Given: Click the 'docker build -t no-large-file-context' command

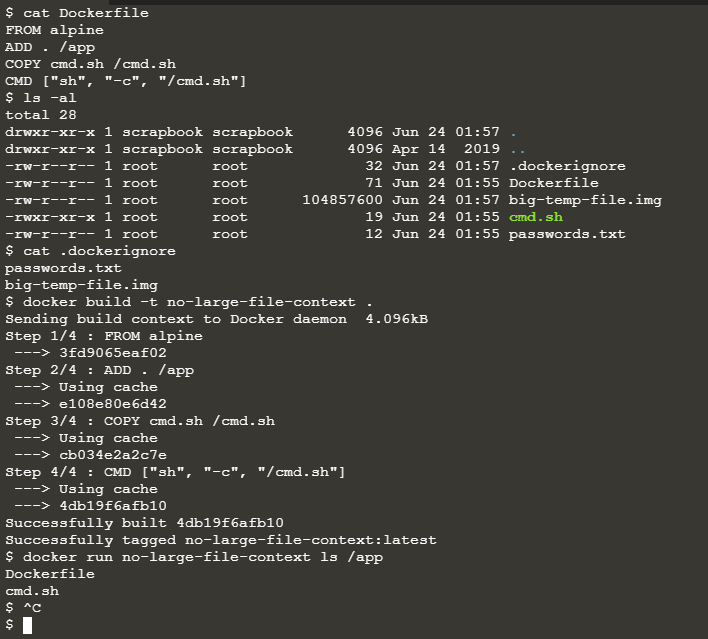Looking at the screenshot, I should pos(189,302).
